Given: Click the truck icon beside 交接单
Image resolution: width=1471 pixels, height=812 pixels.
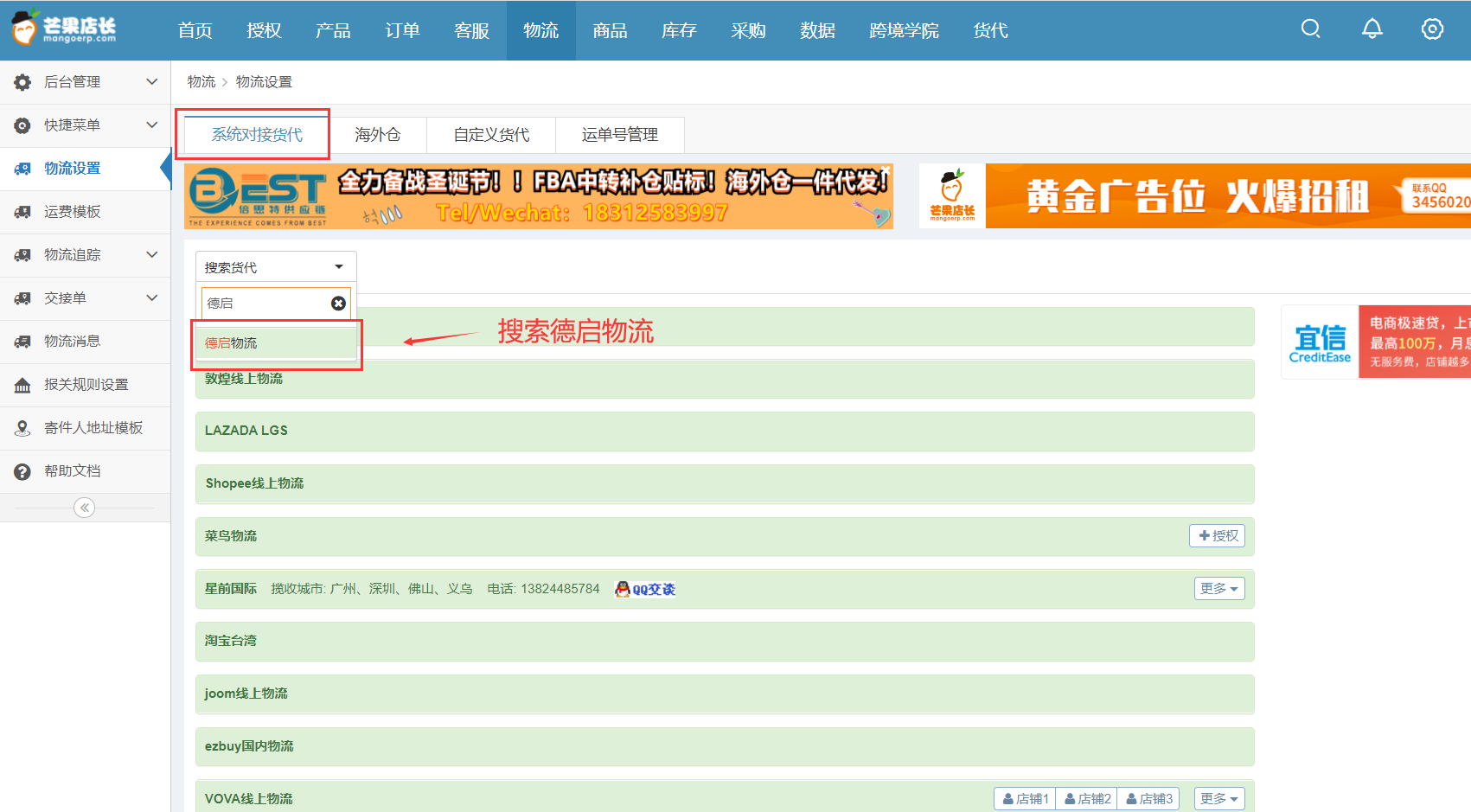Looking at the screenshot, I should point(22,298).
